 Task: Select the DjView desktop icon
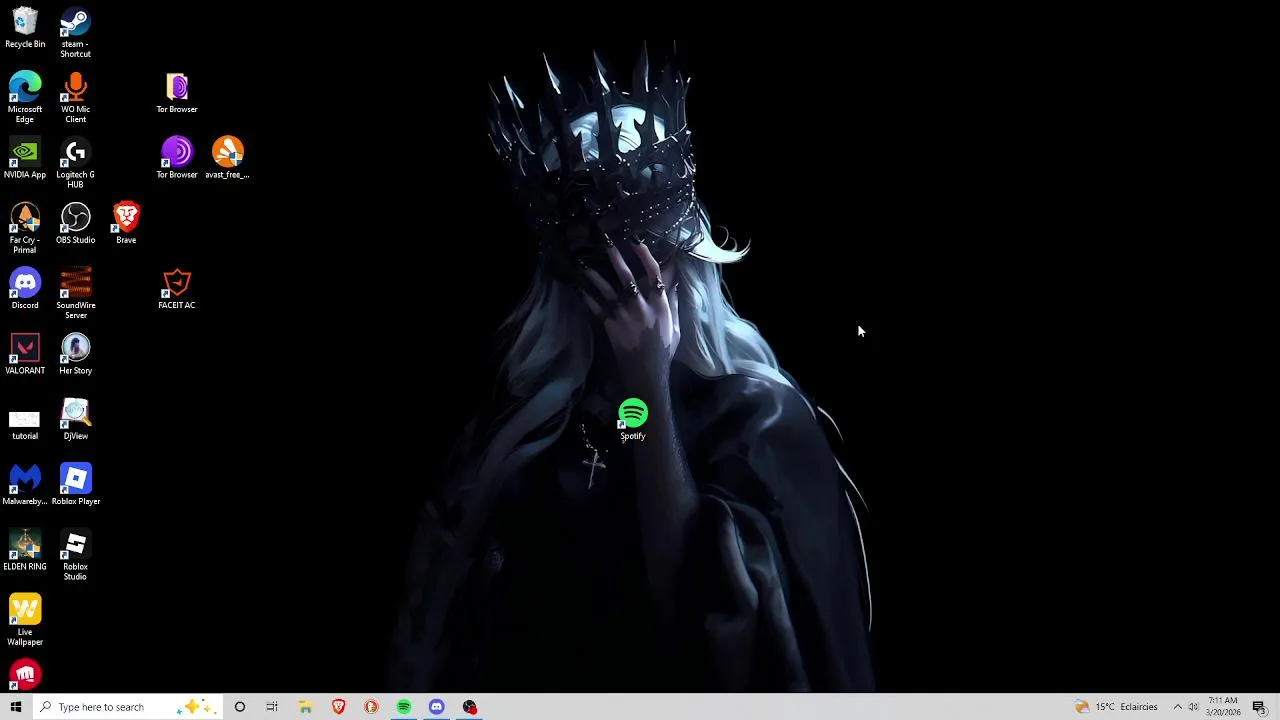pyautogui.click(x=75, y=419)
